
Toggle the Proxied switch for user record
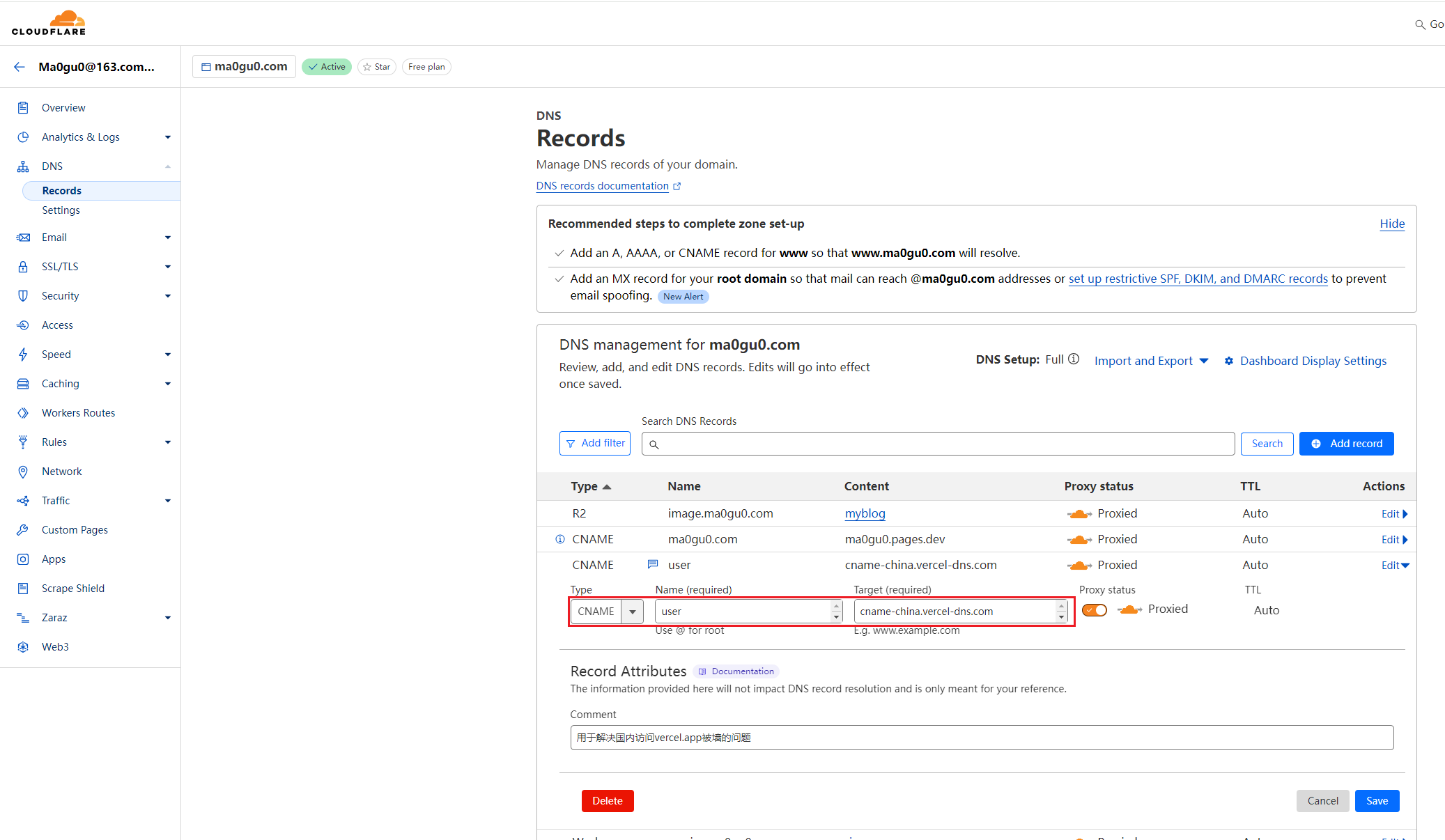tap(1095, 610)
